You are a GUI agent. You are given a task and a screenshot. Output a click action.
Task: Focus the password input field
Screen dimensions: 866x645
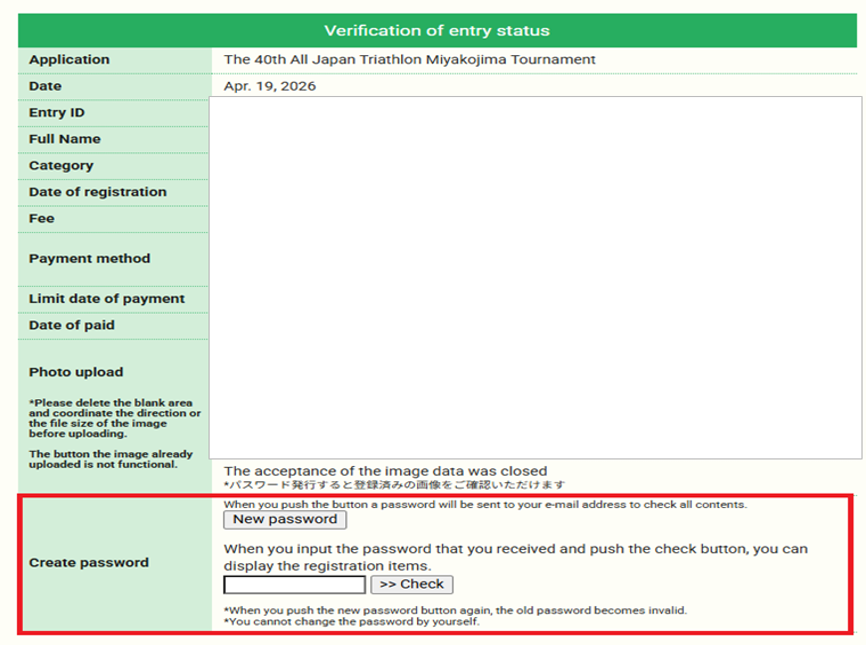294,585
